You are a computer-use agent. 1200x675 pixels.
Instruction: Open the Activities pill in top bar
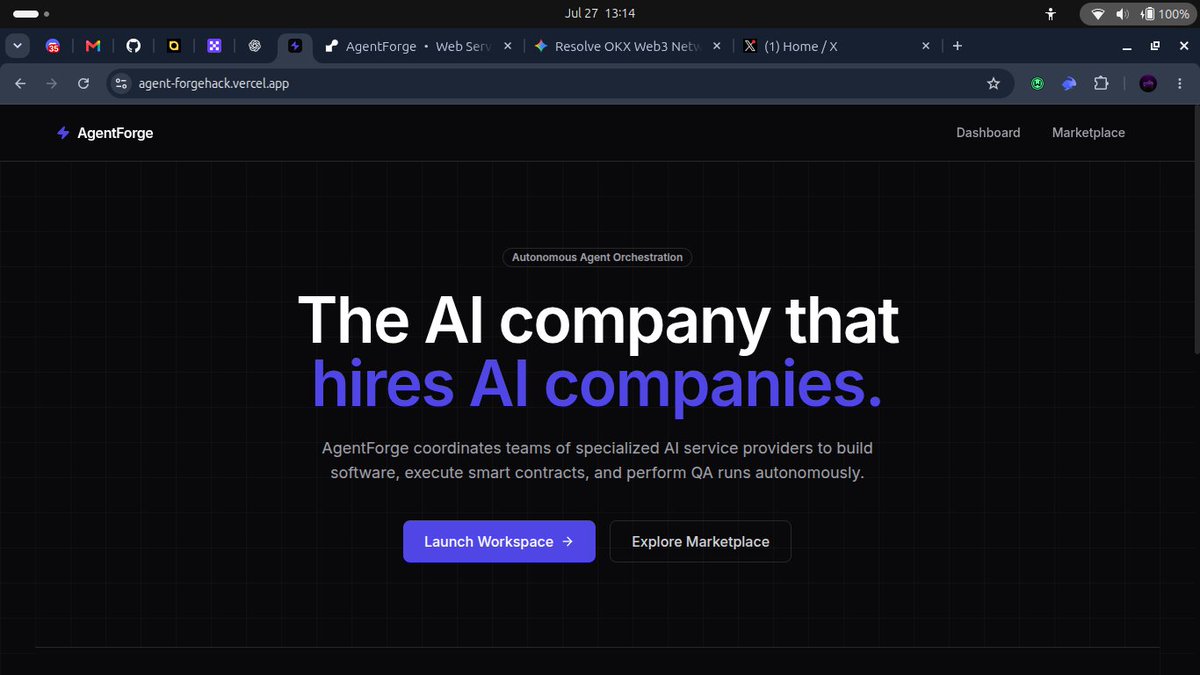30,14
